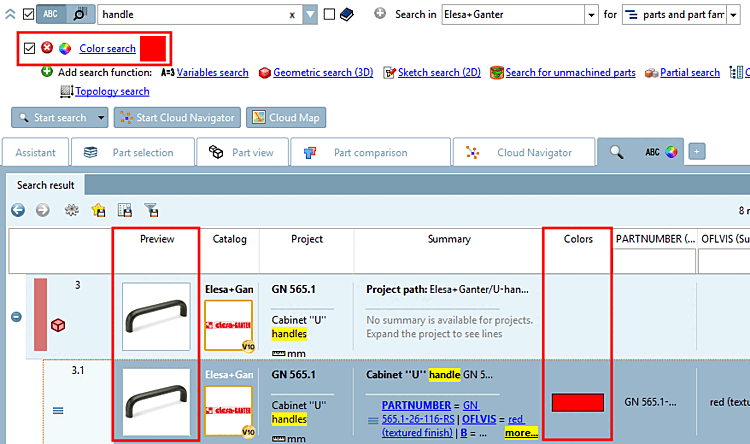Image resolution: width=750 pixels, height=444 pixels.
Task: Switch to the Part comparison tab
Action: (x=371, y=153)
